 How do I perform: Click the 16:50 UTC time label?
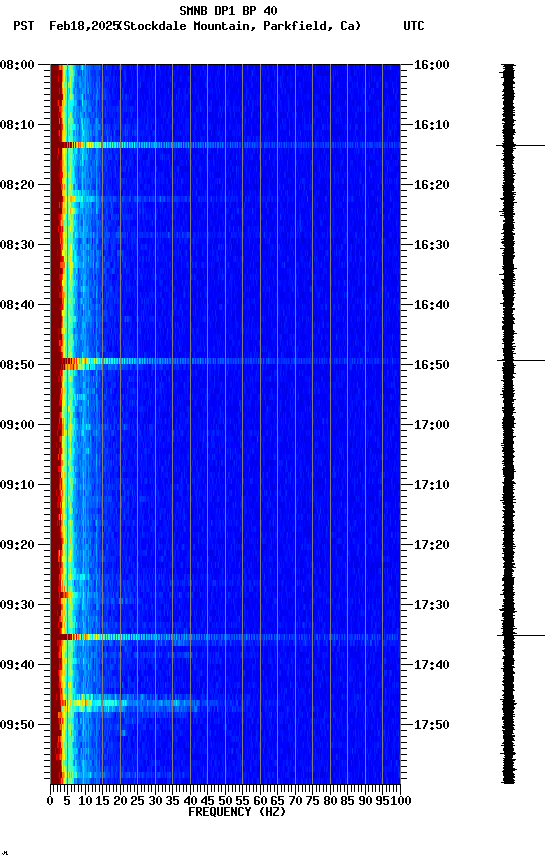[431, 365]
